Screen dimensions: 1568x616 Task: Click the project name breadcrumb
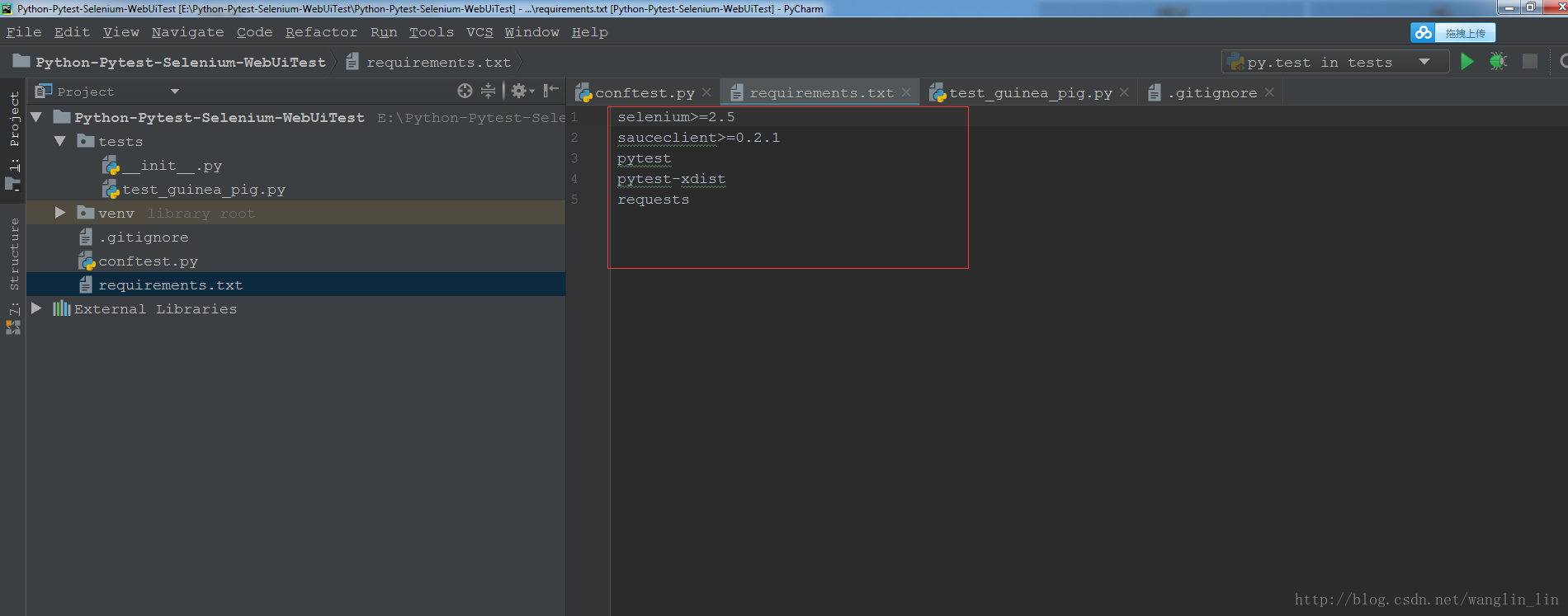(x=181, y=63)
